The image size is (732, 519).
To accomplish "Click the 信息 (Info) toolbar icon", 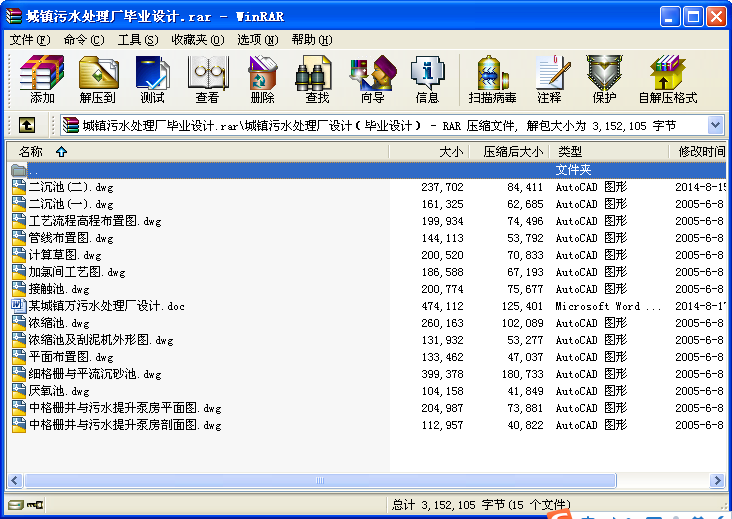I will tap(427, 79).
